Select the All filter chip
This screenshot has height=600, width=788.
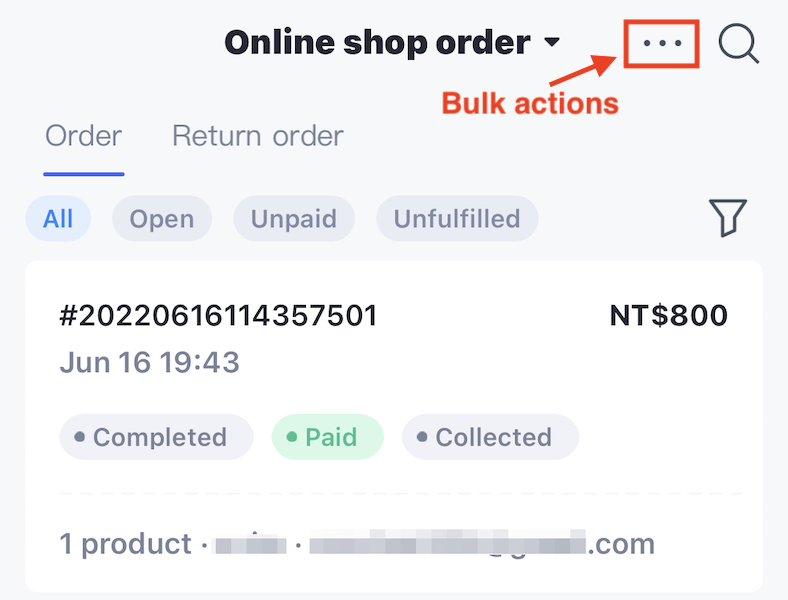coord(58,219)
